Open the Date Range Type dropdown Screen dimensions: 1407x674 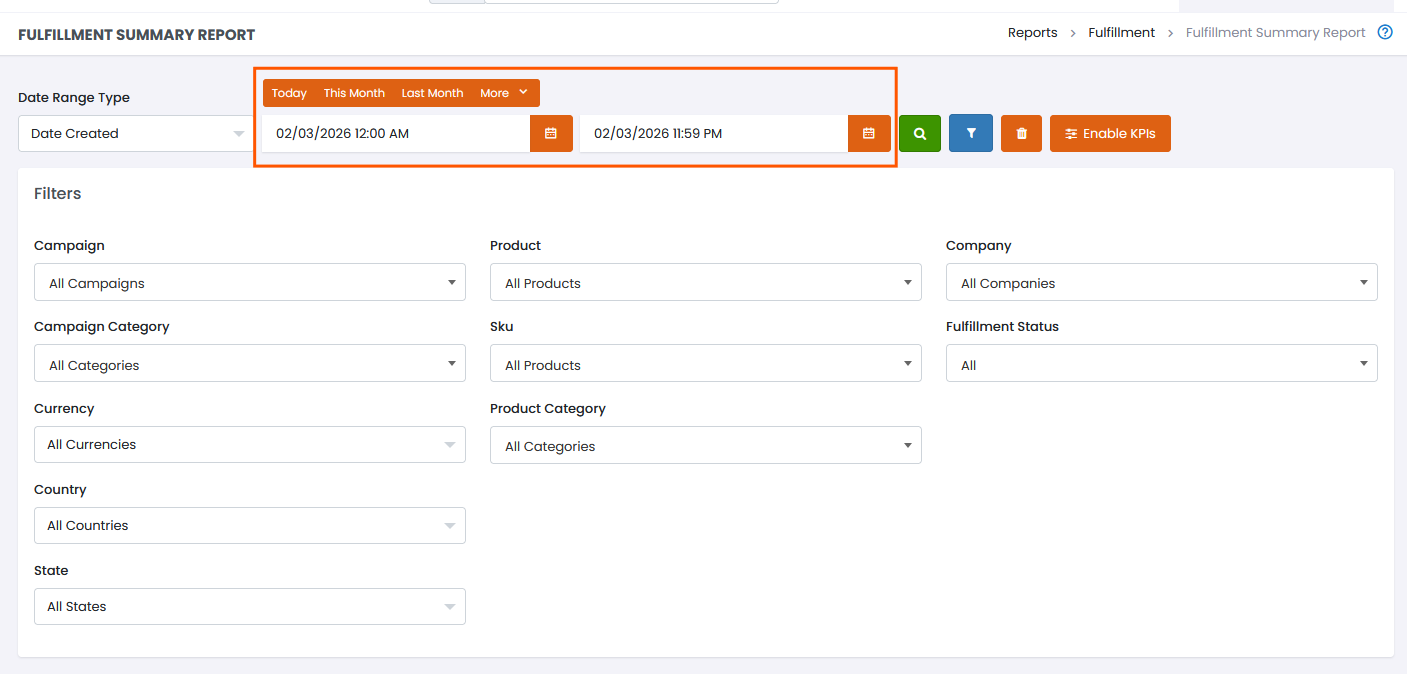[136, 134]
